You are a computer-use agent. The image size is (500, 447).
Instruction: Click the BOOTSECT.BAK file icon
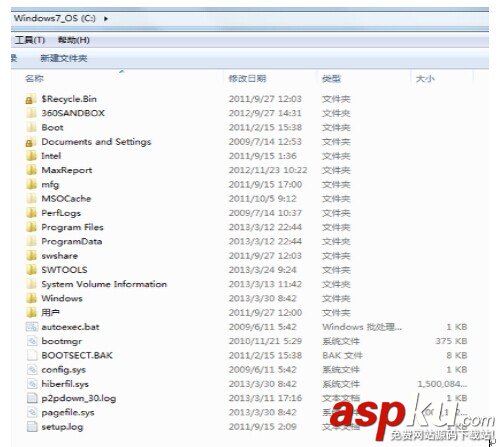pos(32,355)
